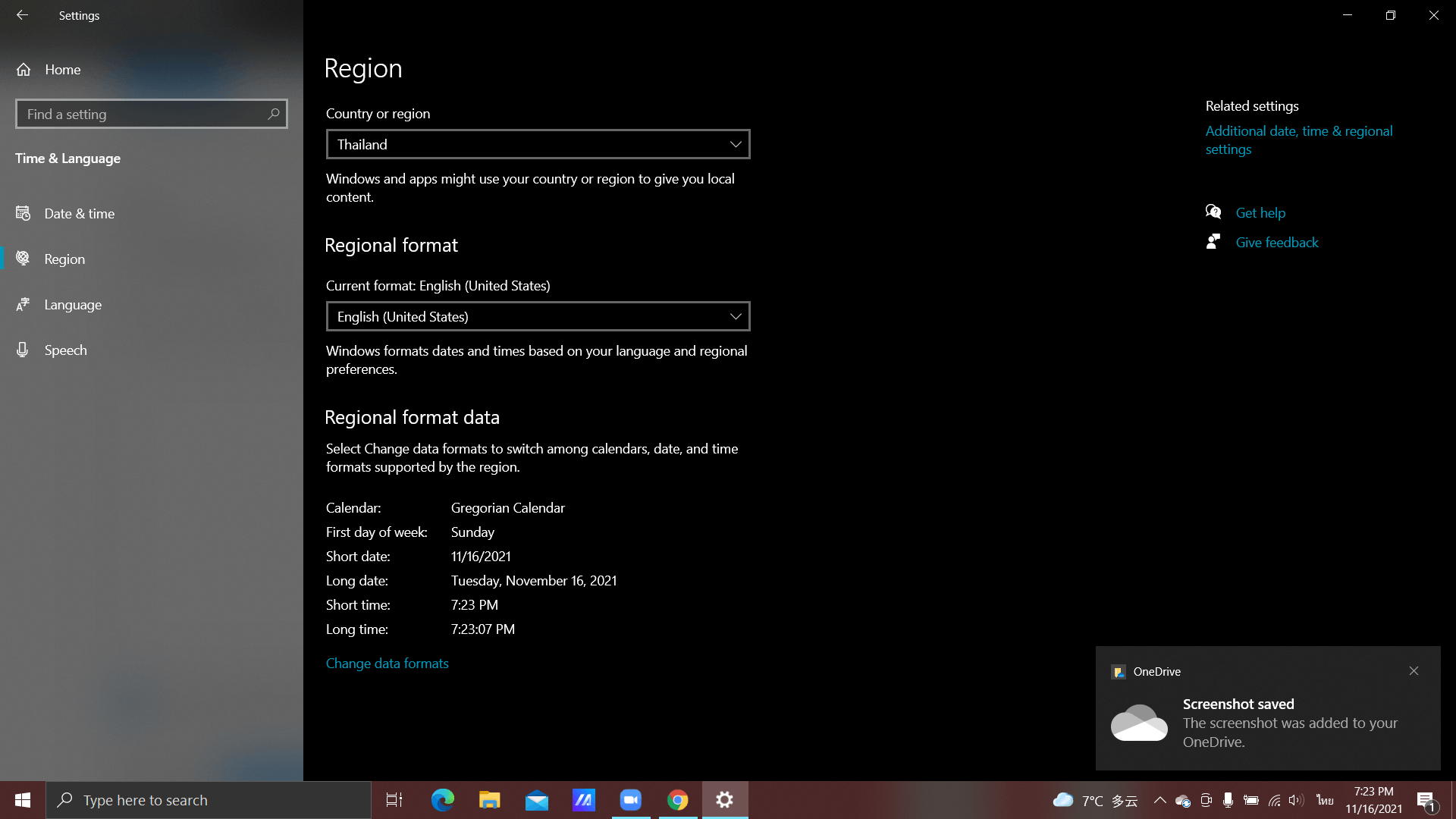Open File Explorer from taskbar

[489, 800]
